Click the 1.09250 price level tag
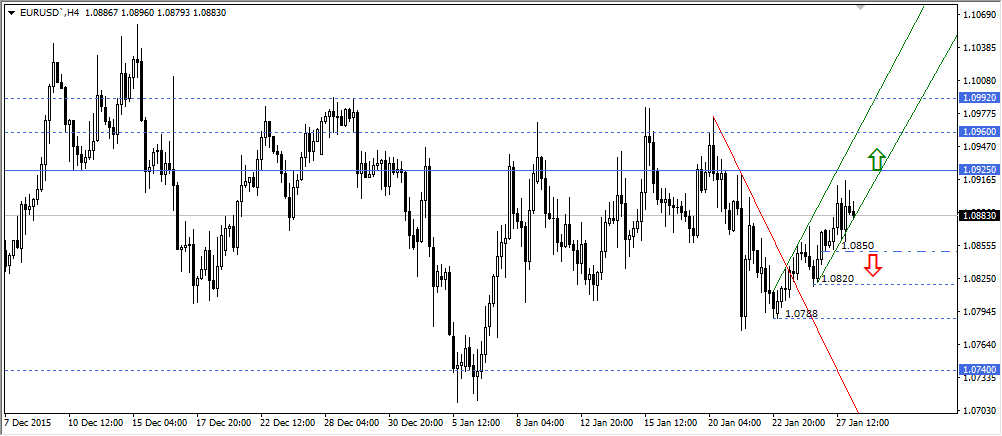This screenshot has height=436, width=1002. click(979, 170)
